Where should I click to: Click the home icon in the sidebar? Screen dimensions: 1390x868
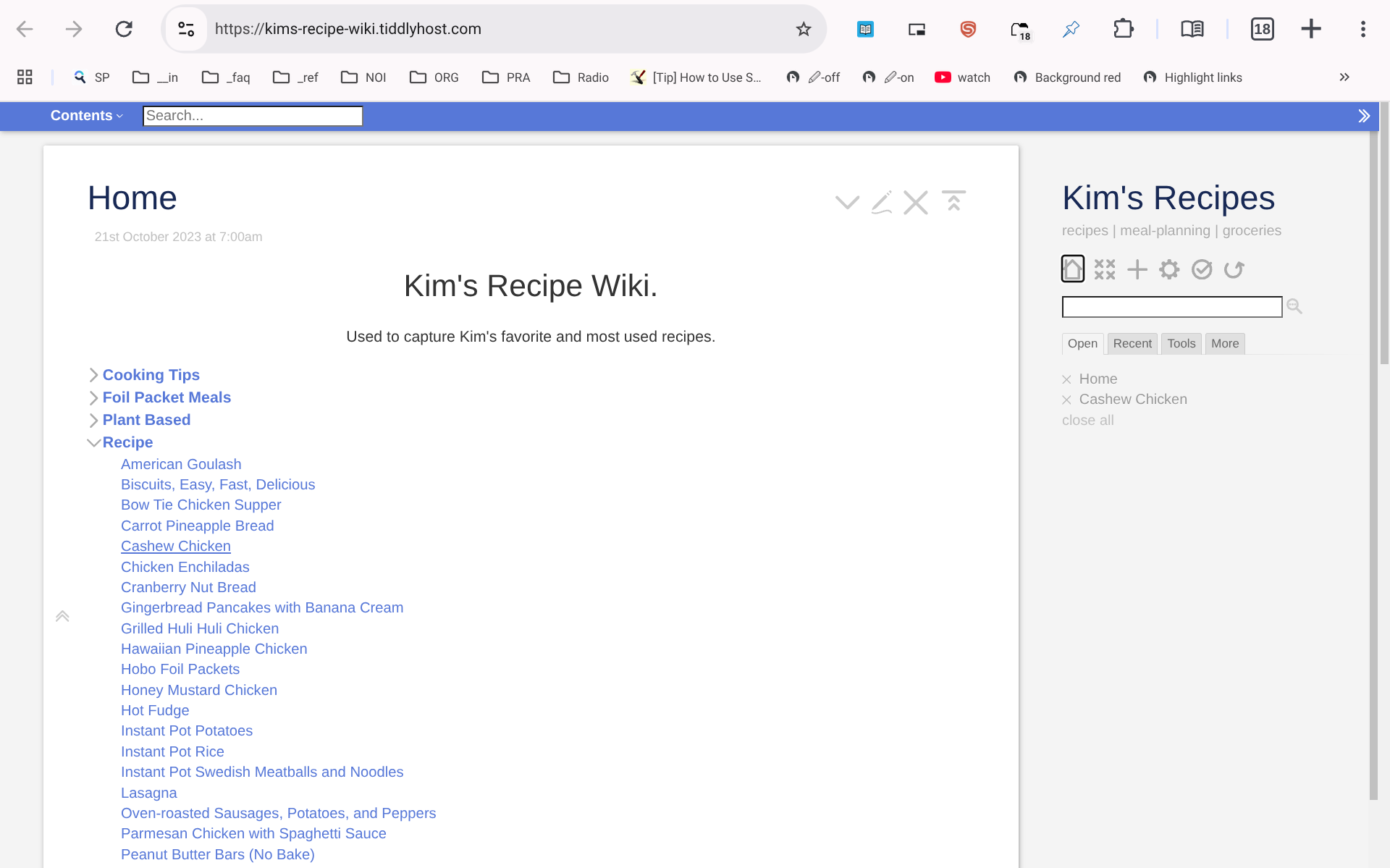(x=1072, y=269)
